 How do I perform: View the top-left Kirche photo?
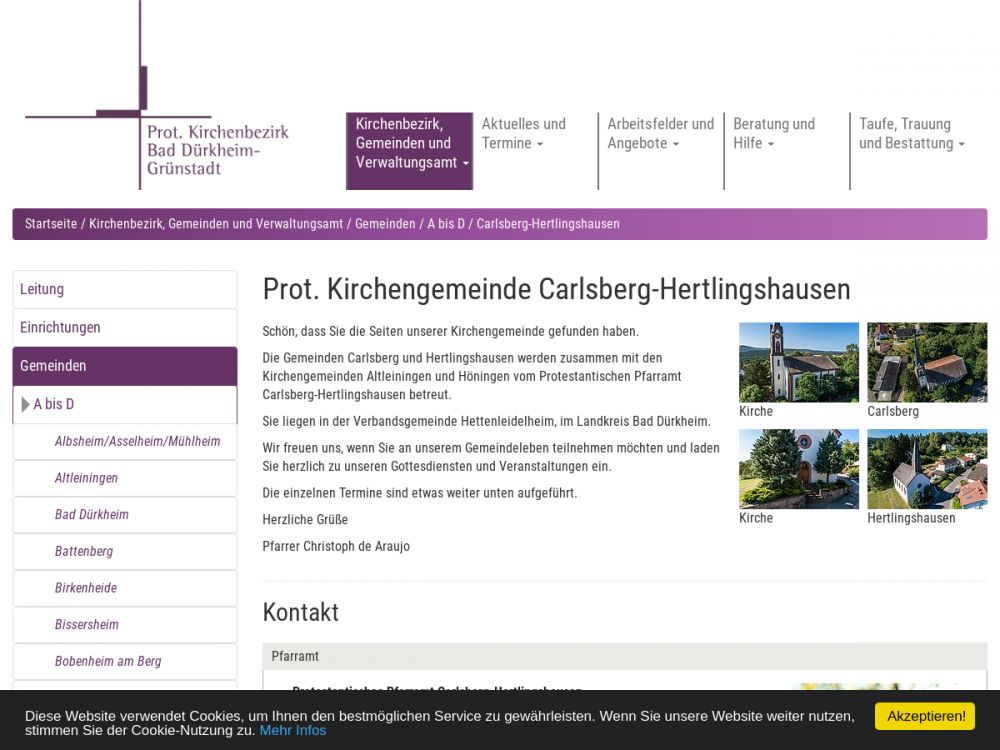(x=798, y=362)
